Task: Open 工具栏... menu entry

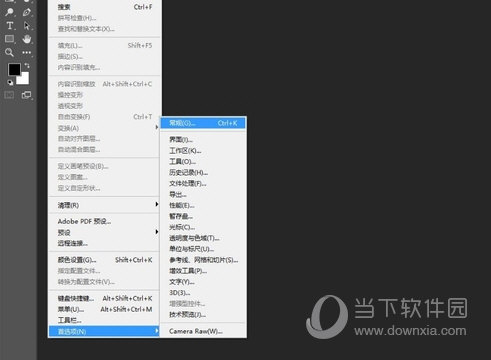Action: [x=105, y=320]
